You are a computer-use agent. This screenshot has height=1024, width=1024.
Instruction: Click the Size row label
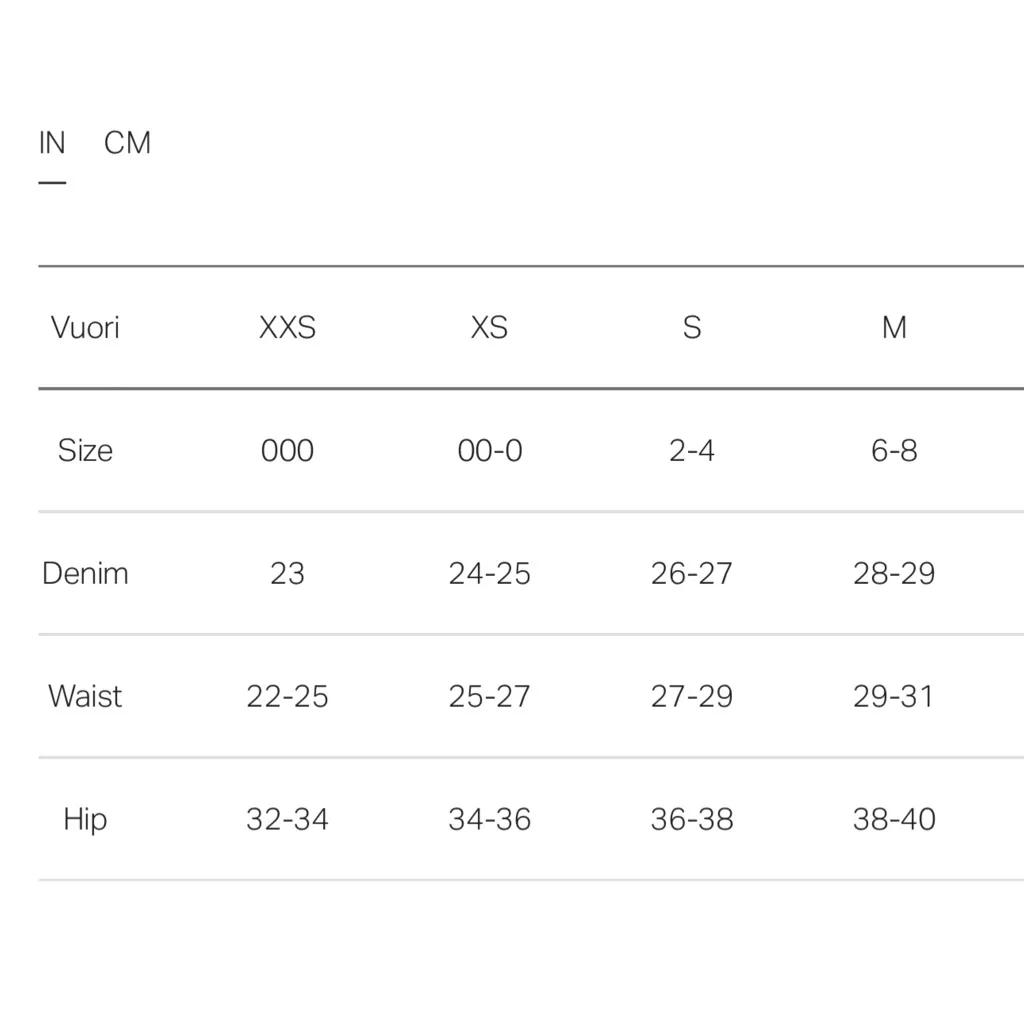(85, 451)
